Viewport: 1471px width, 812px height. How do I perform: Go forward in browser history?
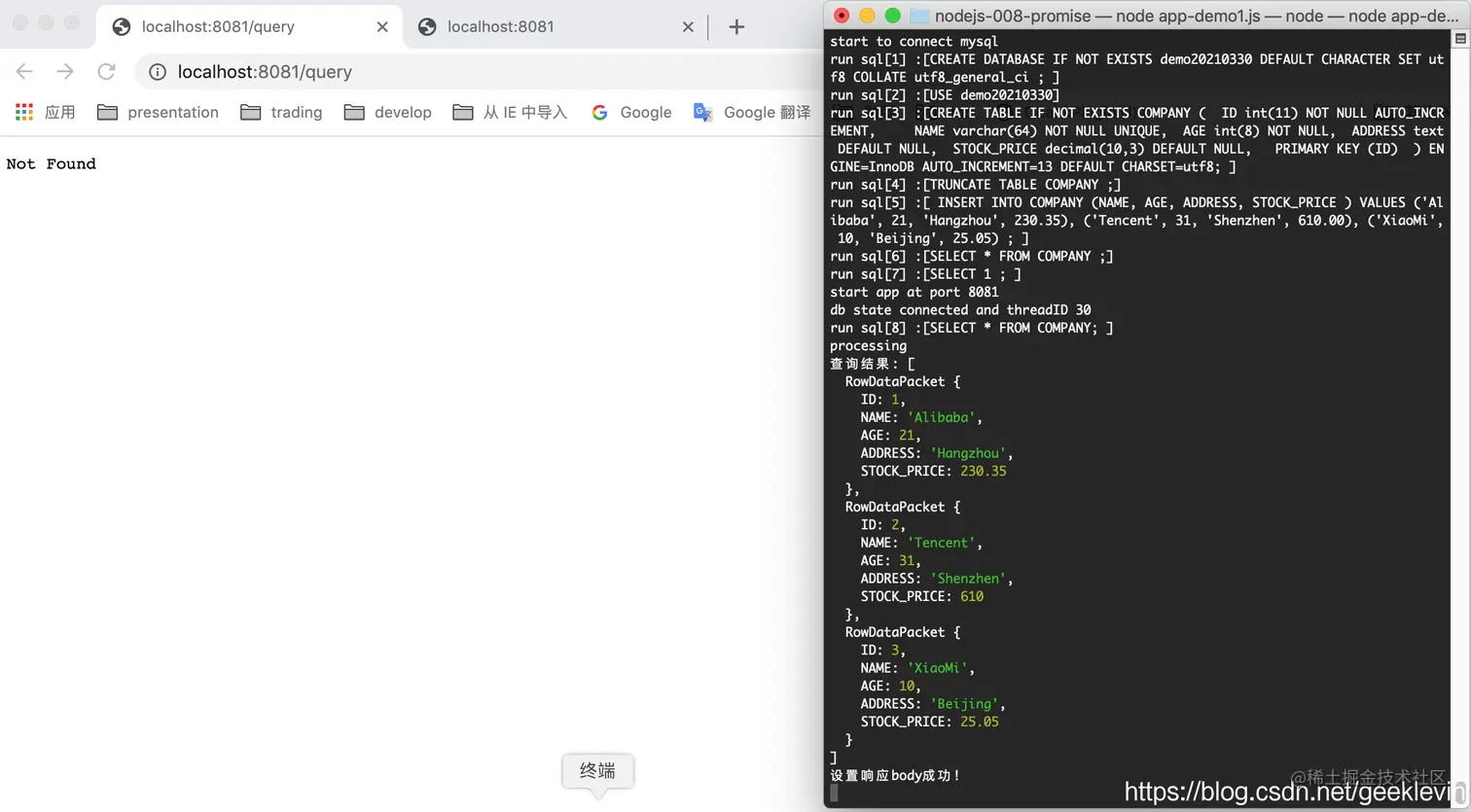[65, 71]
